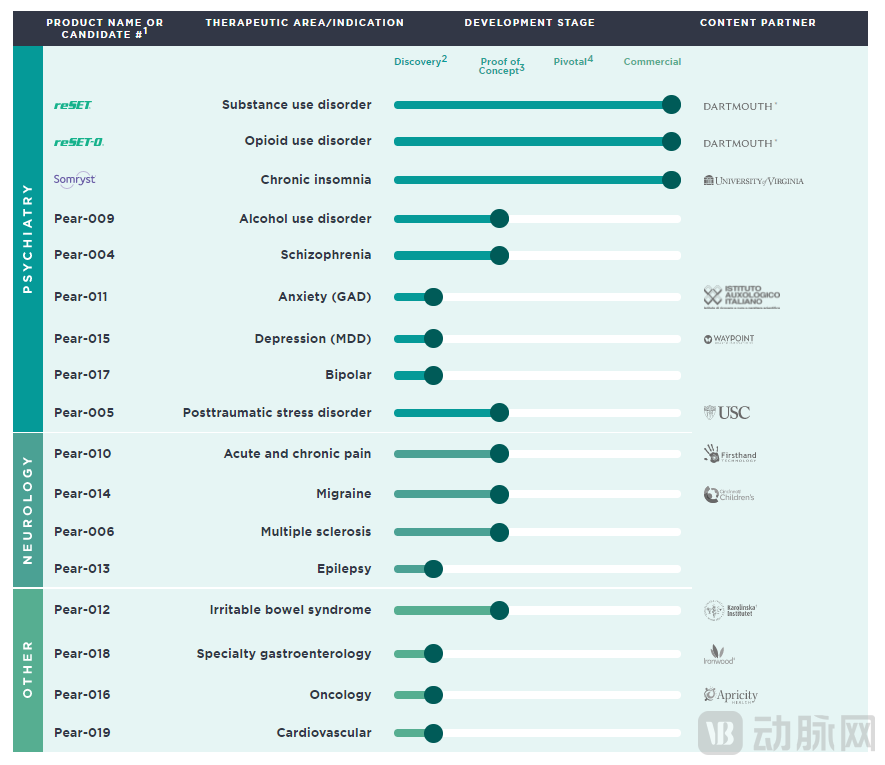Click the Pear-015 candidate name
885x765 pixels.
coord(82,339)
